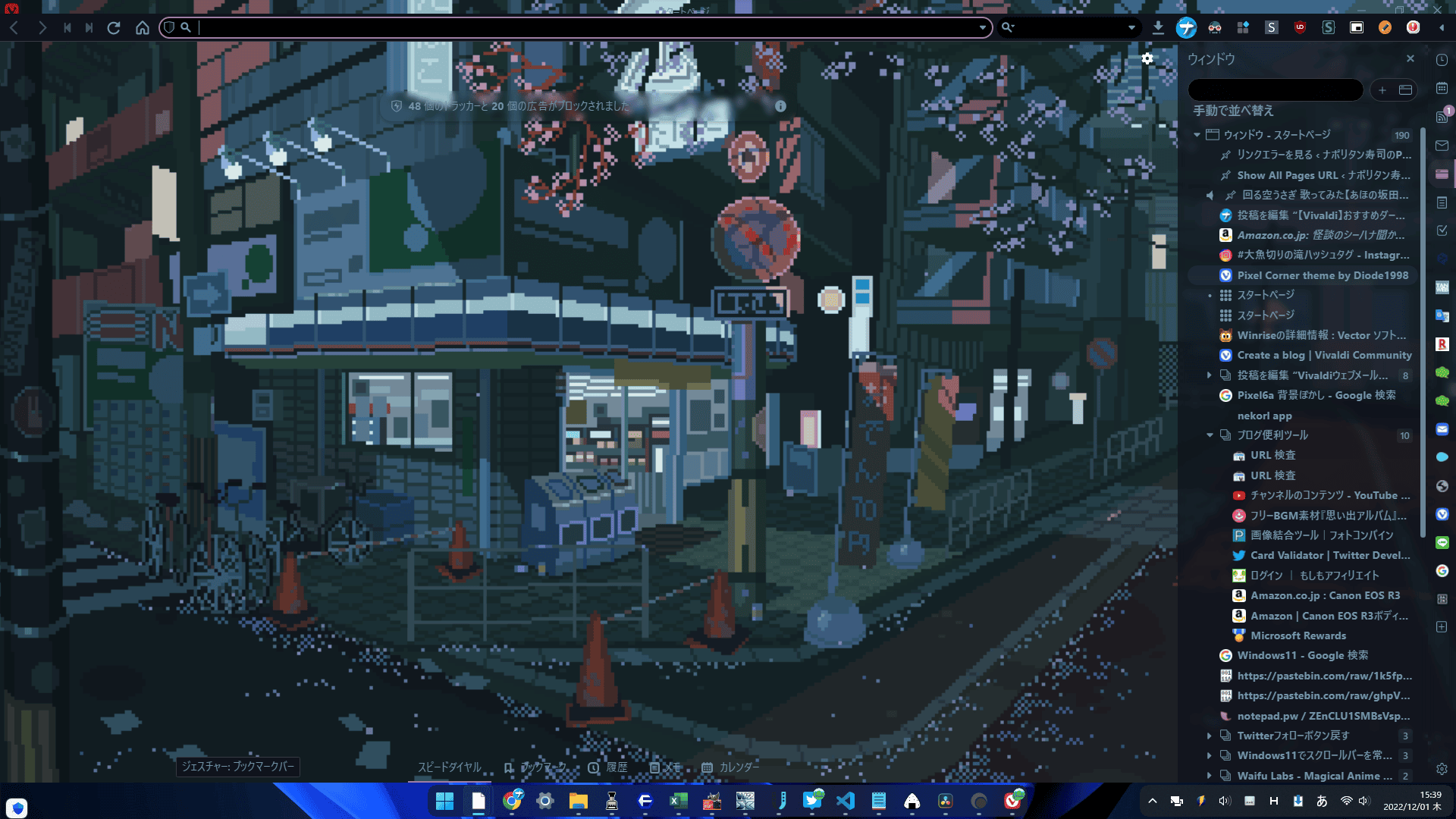Viewport: 1456px width, 819px height.
Task: Open 手動で並べ替え sort dropdown
Action: click(1233, 111)
